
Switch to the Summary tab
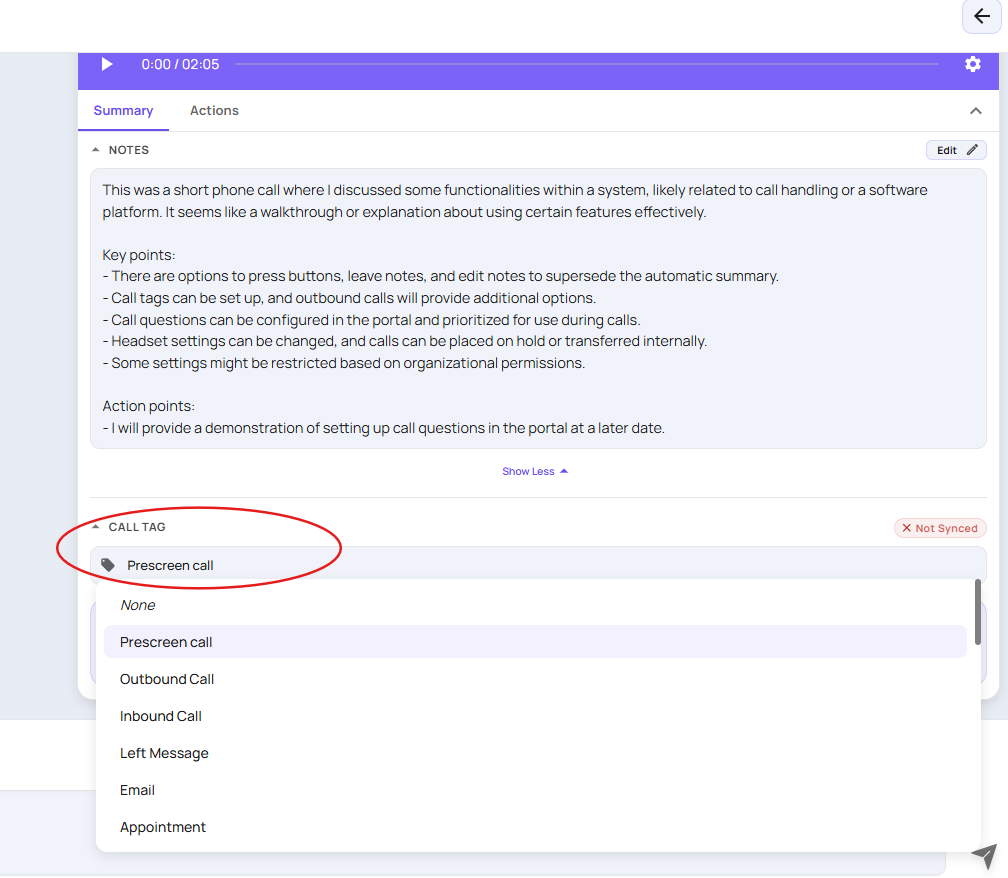(123, 111)
